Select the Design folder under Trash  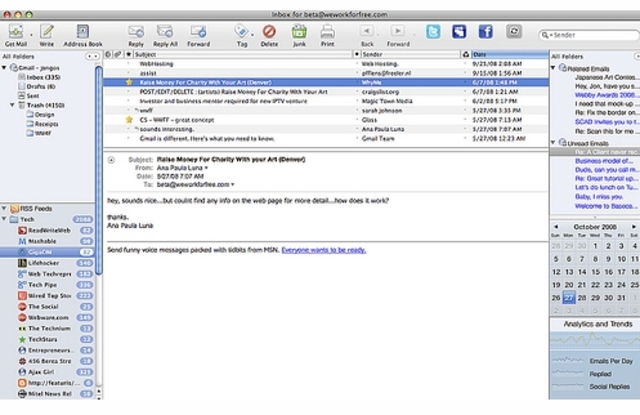[40, 115]
